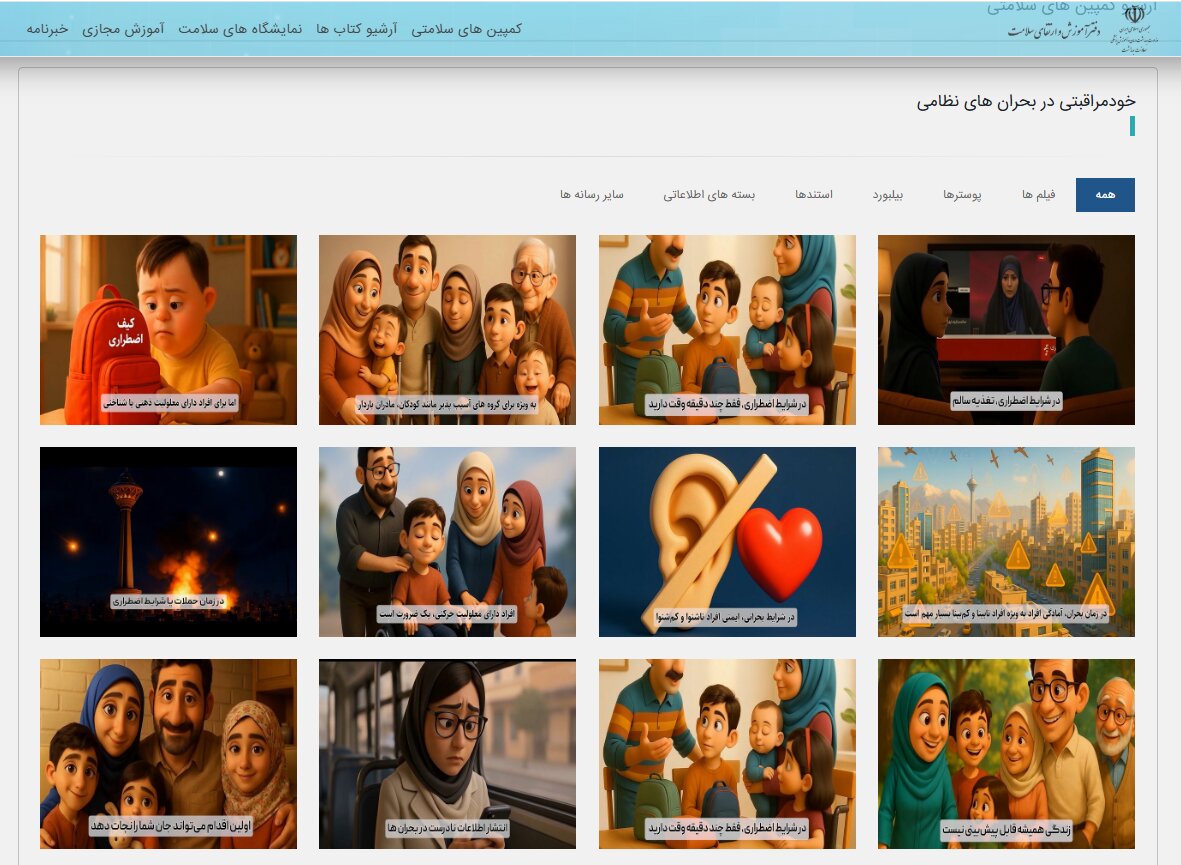This screenshot has height=865, width=1181.
Task: Open the آموزش مجازی menu item
Action: [x=123, y=29]
